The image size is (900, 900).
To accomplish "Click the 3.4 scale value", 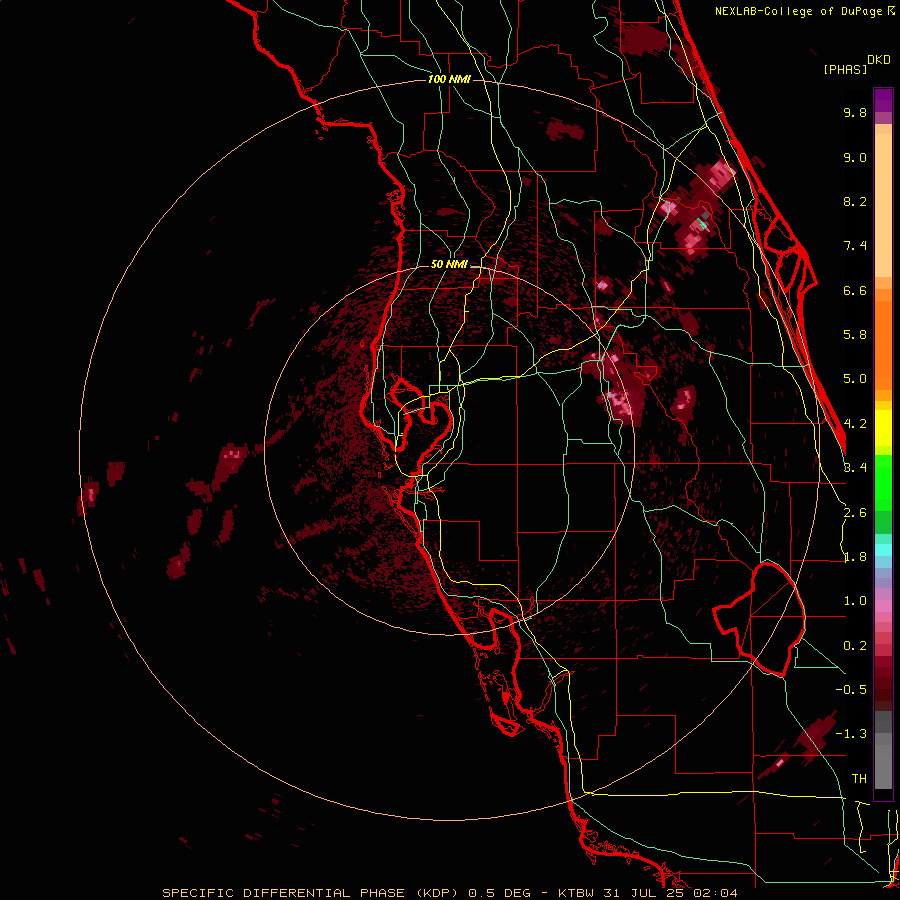I will [855, 468].
